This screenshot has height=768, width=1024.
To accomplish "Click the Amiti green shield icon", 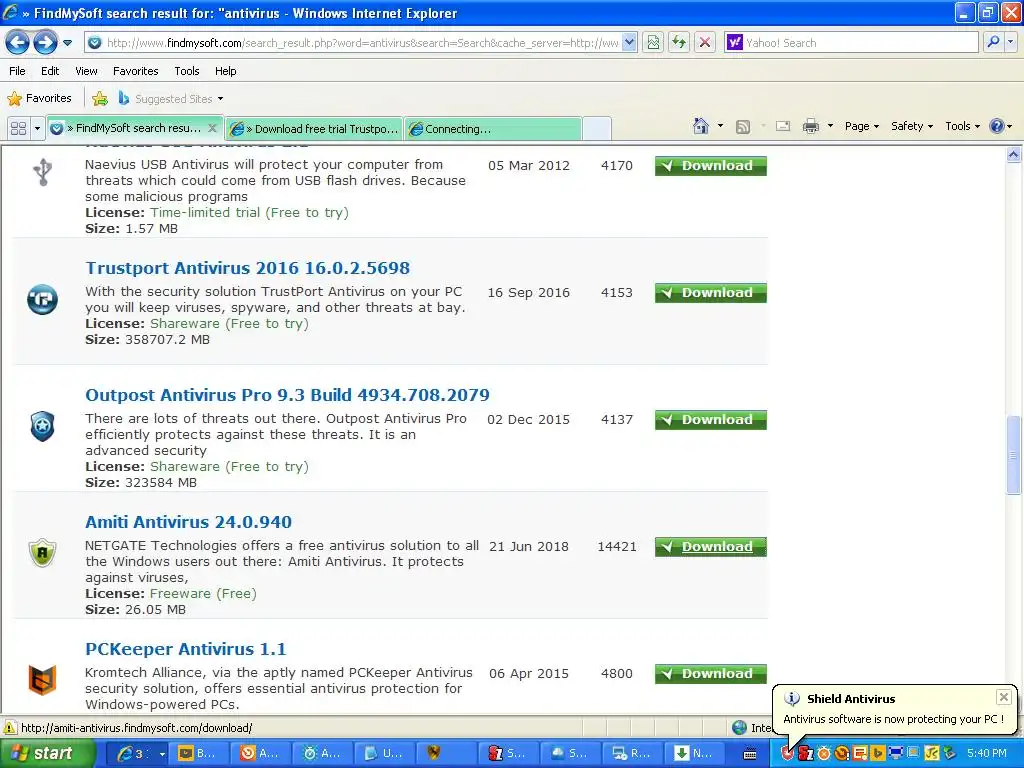I will [x=42, y=553].
